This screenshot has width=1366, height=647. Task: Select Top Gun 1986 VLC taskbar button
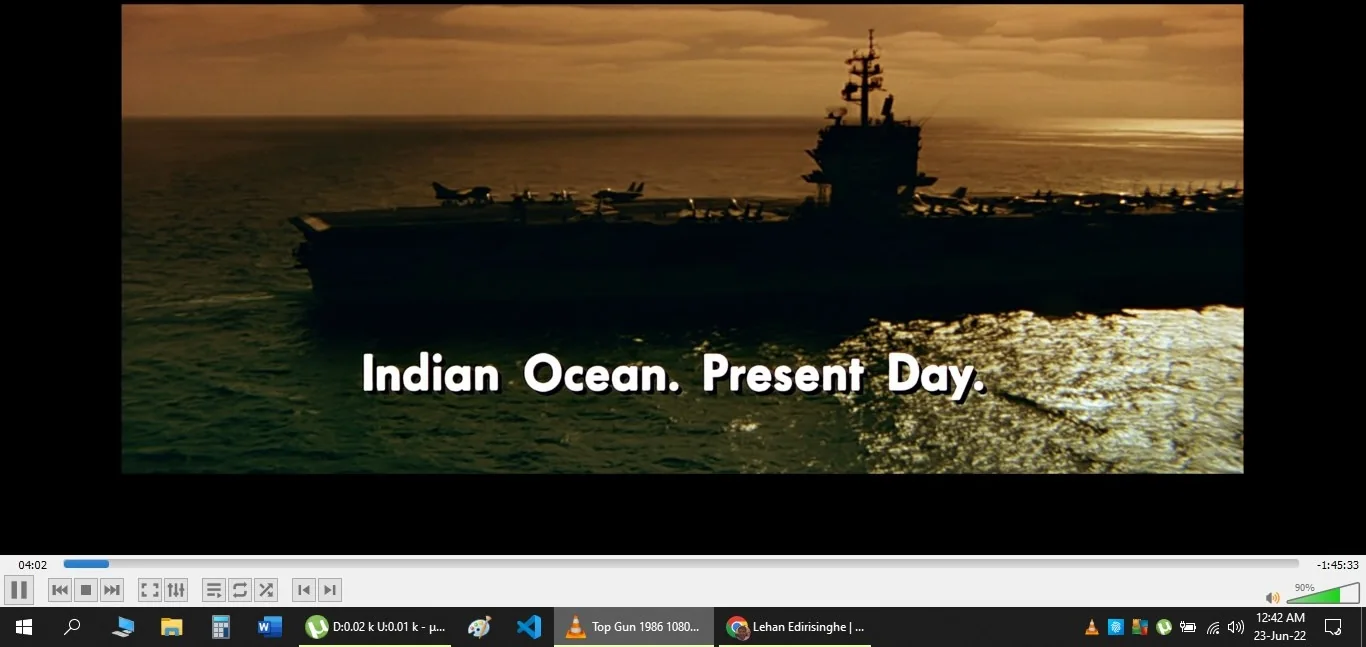[x=634, y=627]
